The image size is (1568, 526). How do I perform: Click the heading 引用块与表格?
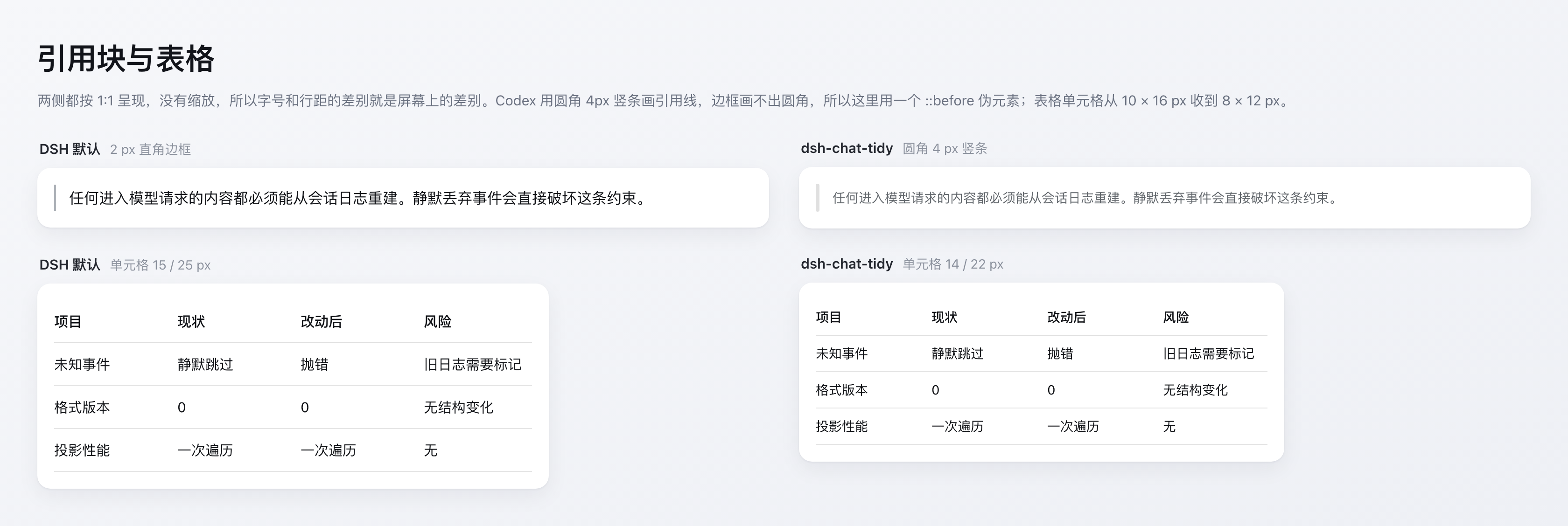[126, 59]
